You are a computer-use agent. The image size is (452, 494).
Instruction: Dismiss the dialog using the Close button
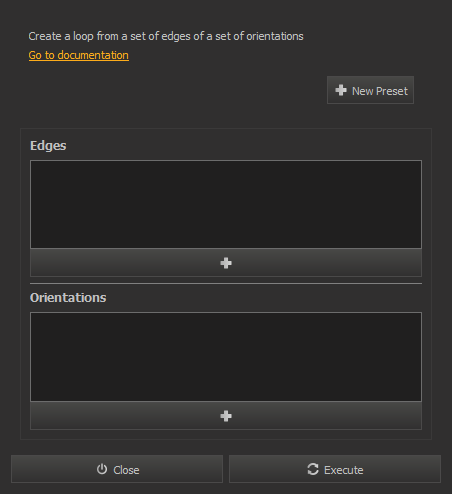pyautogui.click(x=117, y=469)
